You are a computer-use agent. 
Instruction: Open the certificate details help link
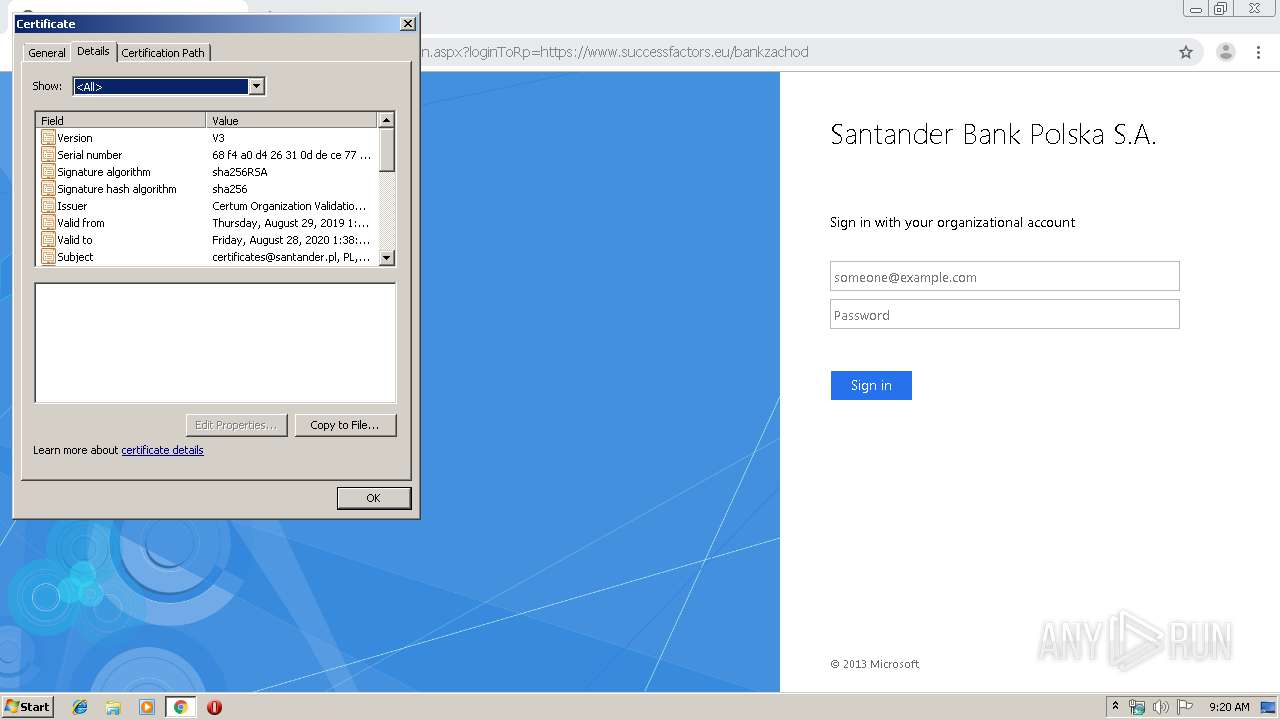point(162,450)
